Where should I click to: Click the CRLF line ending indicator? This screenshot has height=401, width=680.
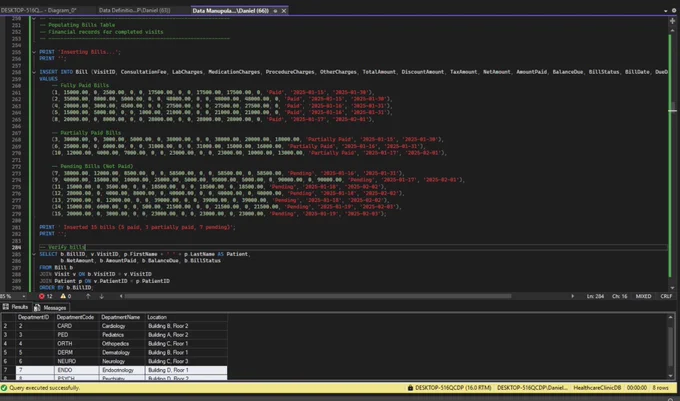click(x=666, y=297)
